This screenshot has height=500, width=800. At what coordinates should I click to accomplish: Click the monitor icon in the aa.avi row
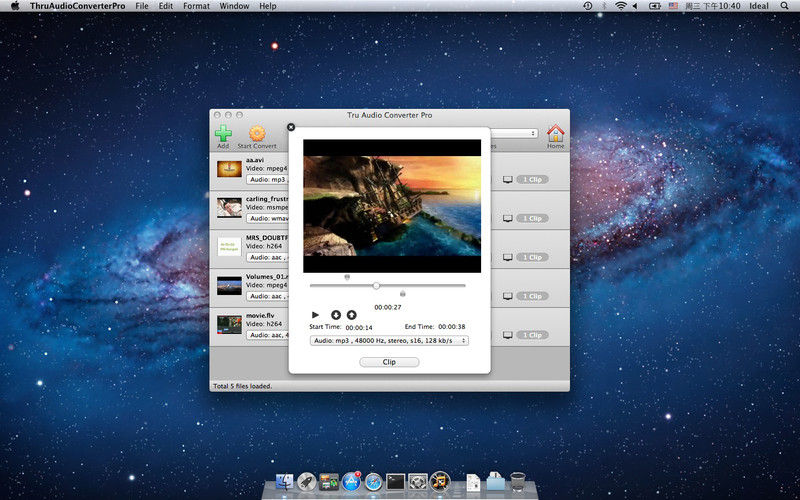[507, 180]
